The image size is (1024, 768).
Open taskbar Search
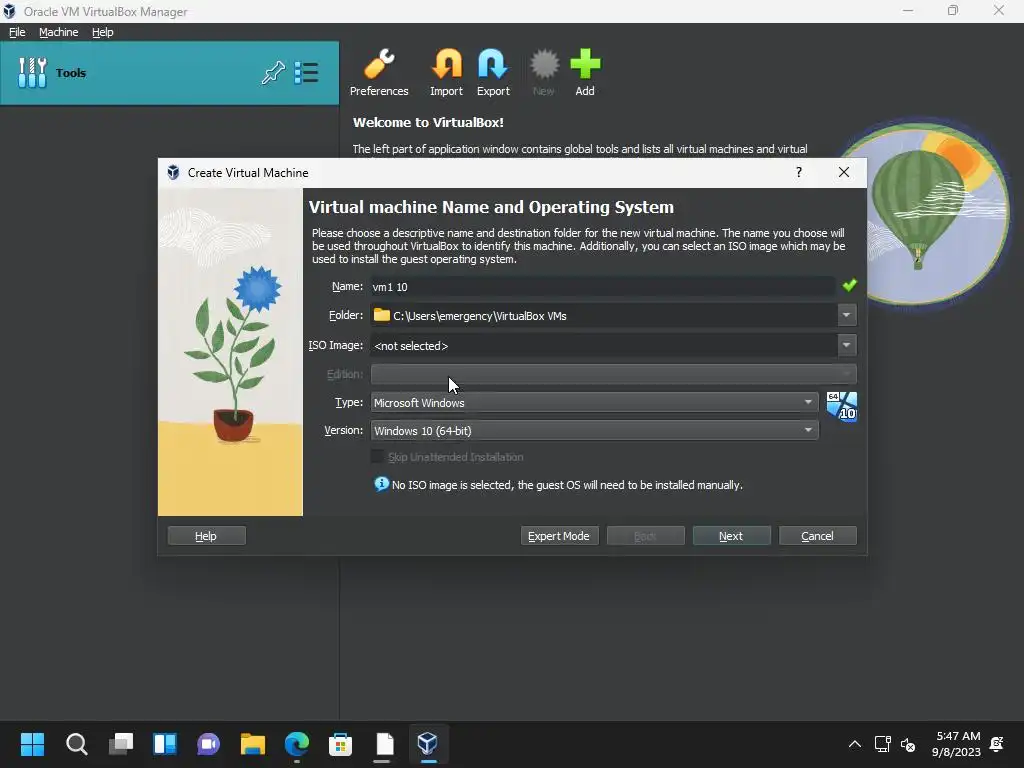point(76,744)
